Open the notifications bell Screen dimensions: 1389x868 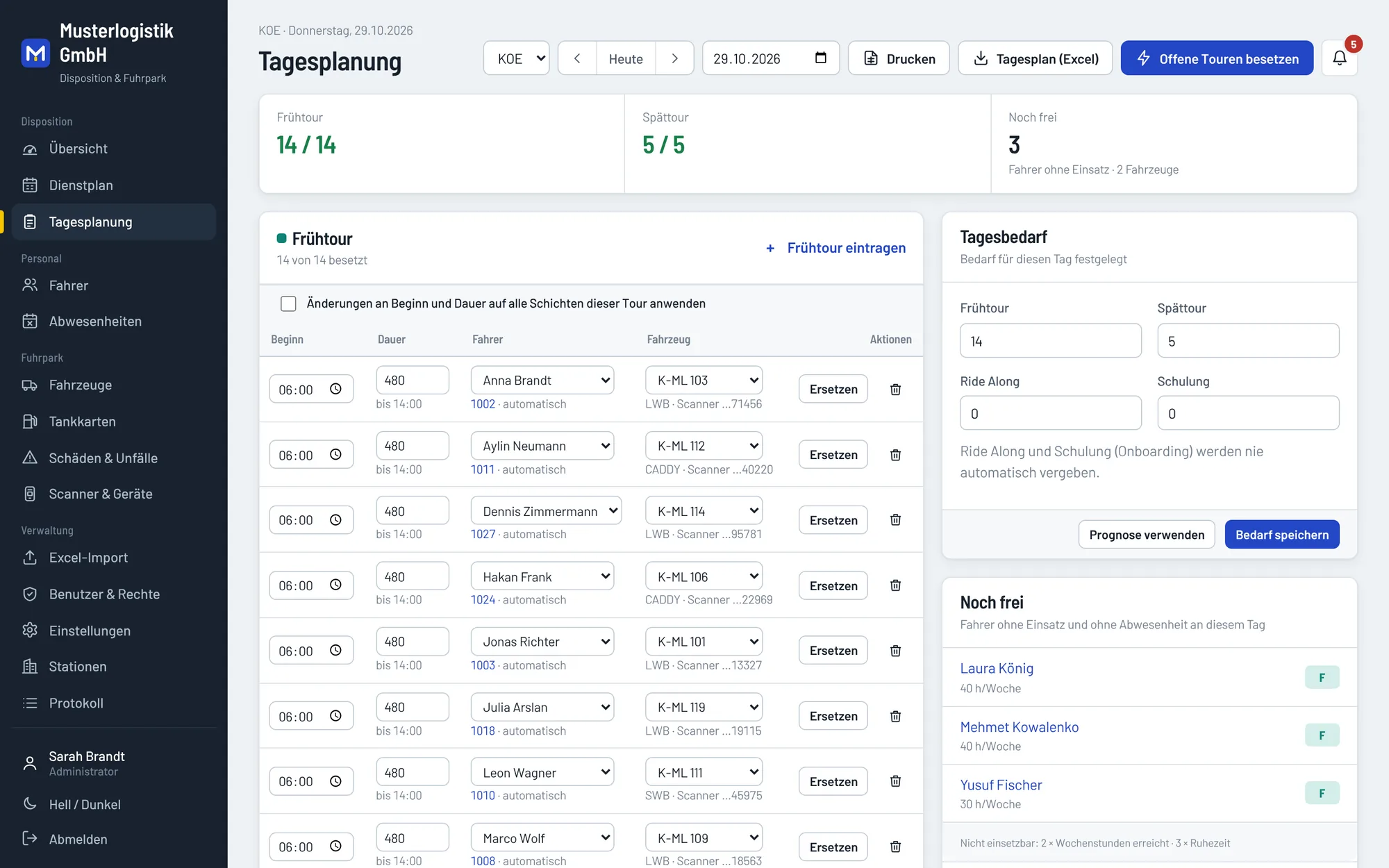click(1339, 58)
